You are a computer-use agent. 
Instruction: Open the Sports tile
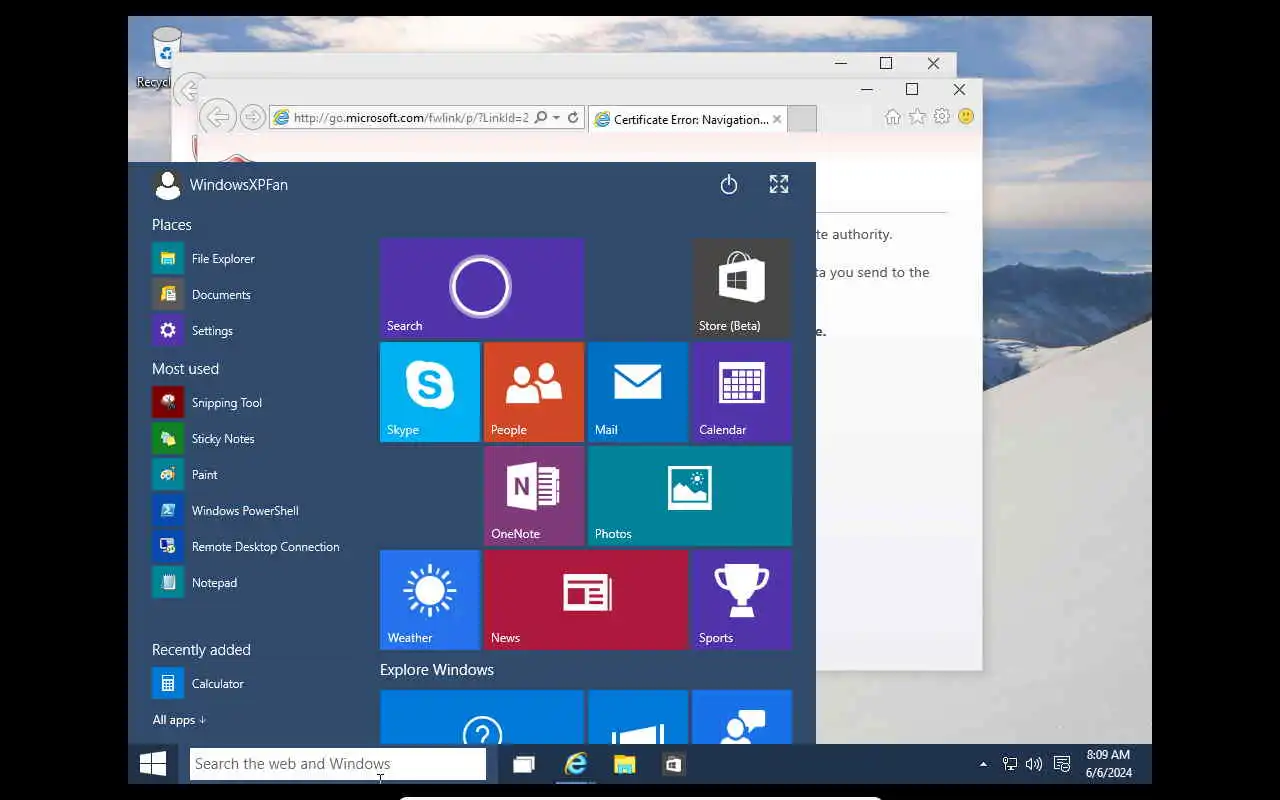(x=742, y=600)
